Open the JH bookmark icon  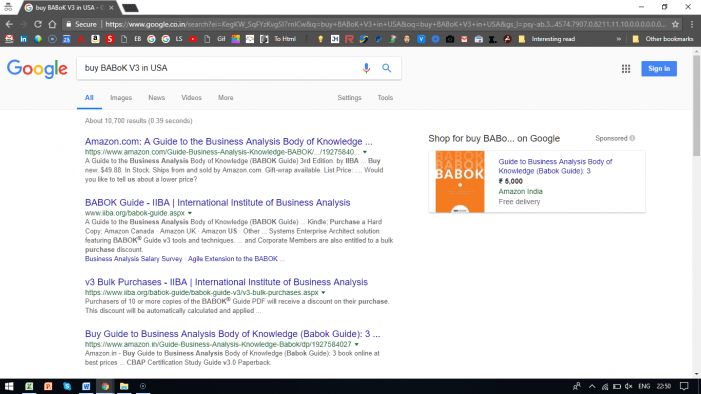335,39
